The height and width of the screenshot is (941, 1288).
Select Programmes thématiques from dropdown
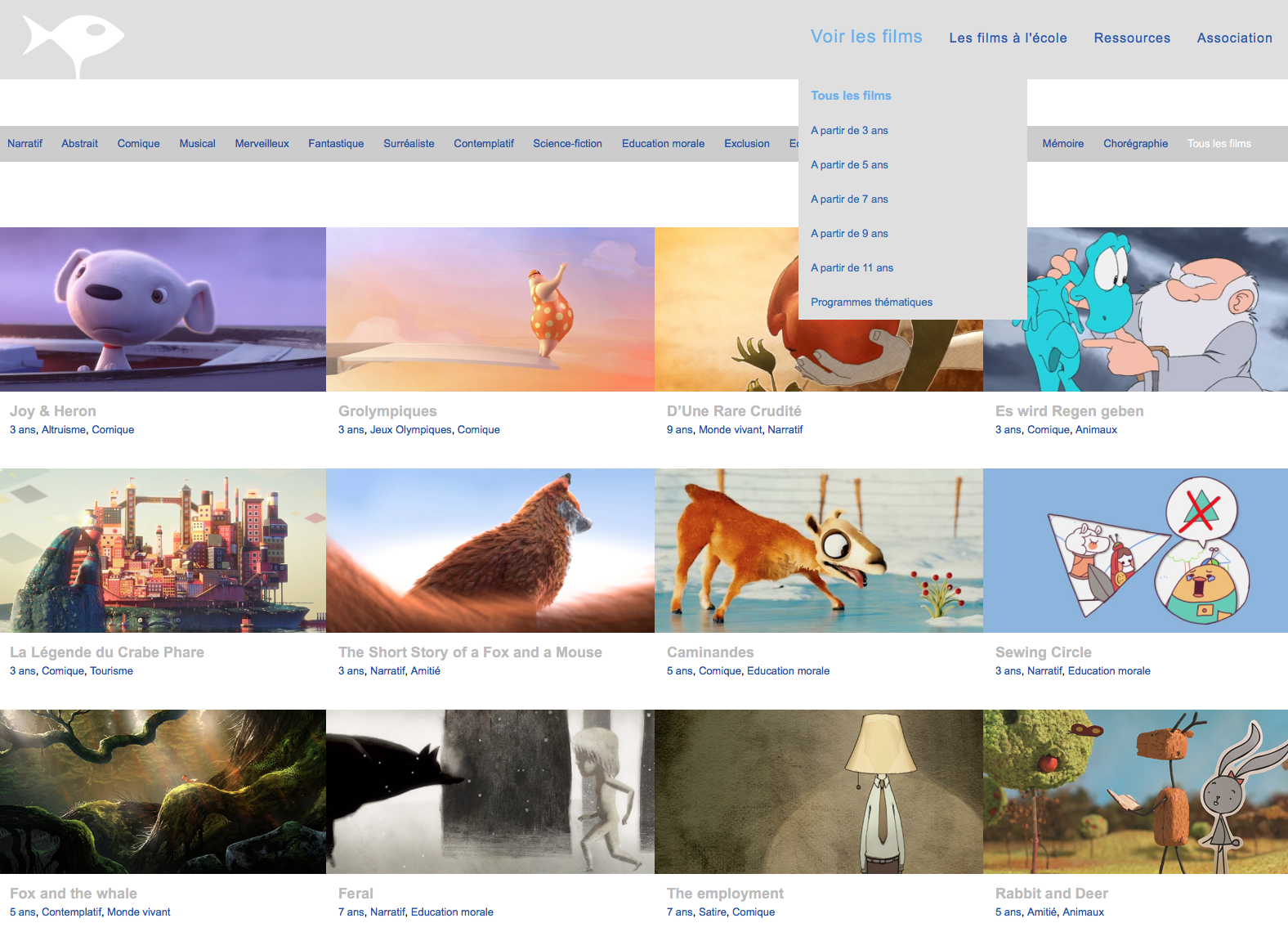(871, 302)
